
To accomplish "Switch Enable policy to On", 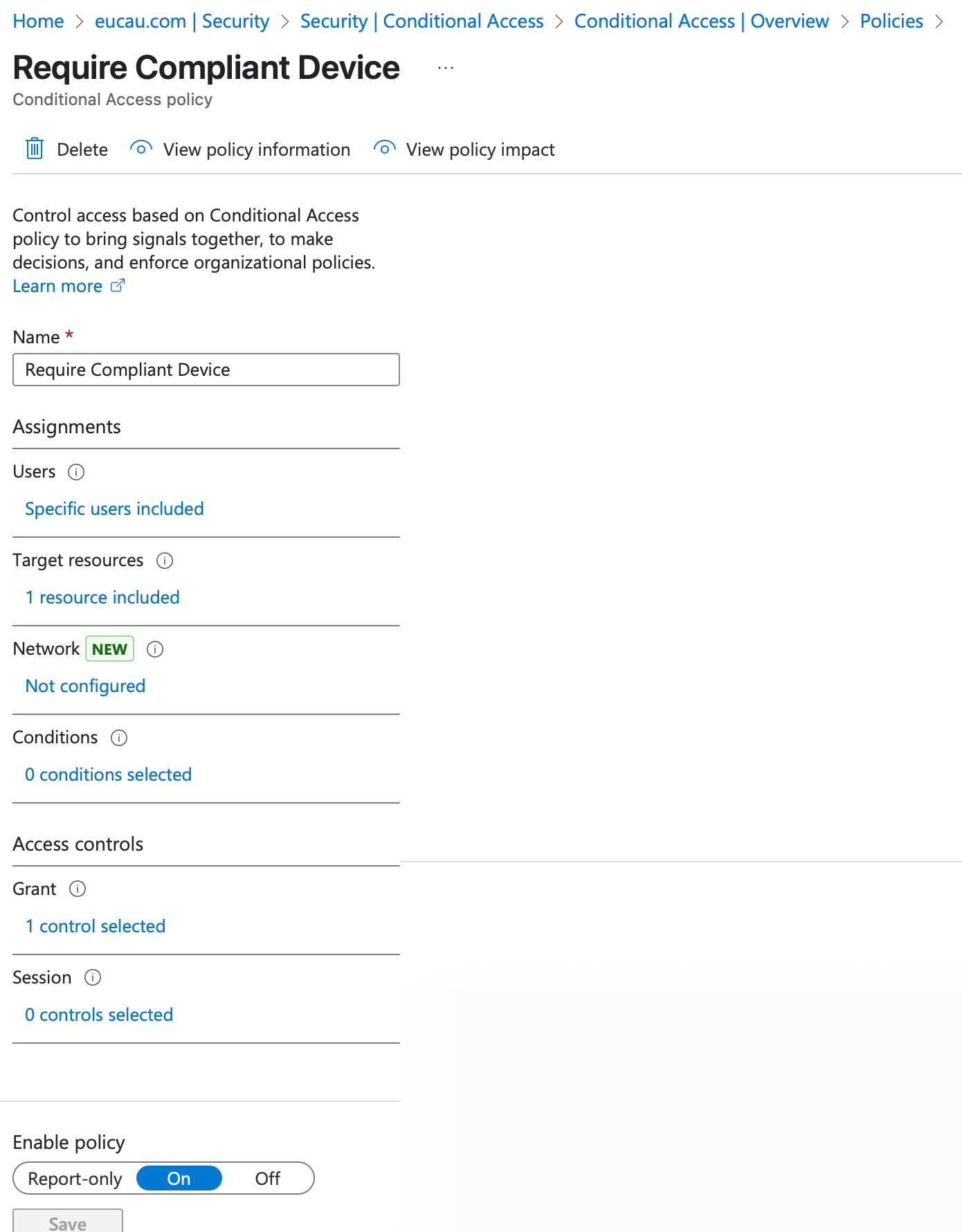I will pyautogui.click(x=179, y=1179).
